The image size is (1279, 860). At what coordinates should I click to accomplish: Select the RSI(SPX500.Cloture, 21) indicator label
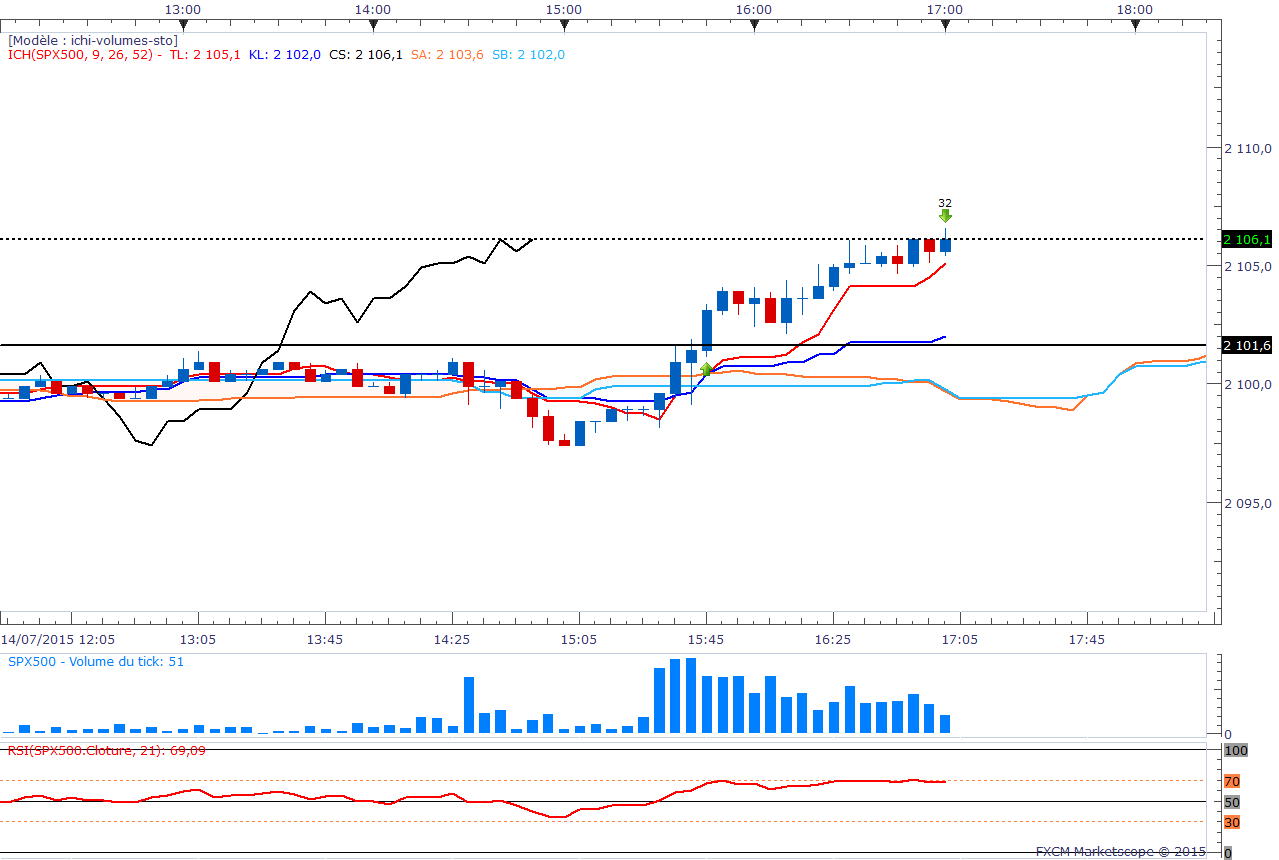(x=107, y=749)
